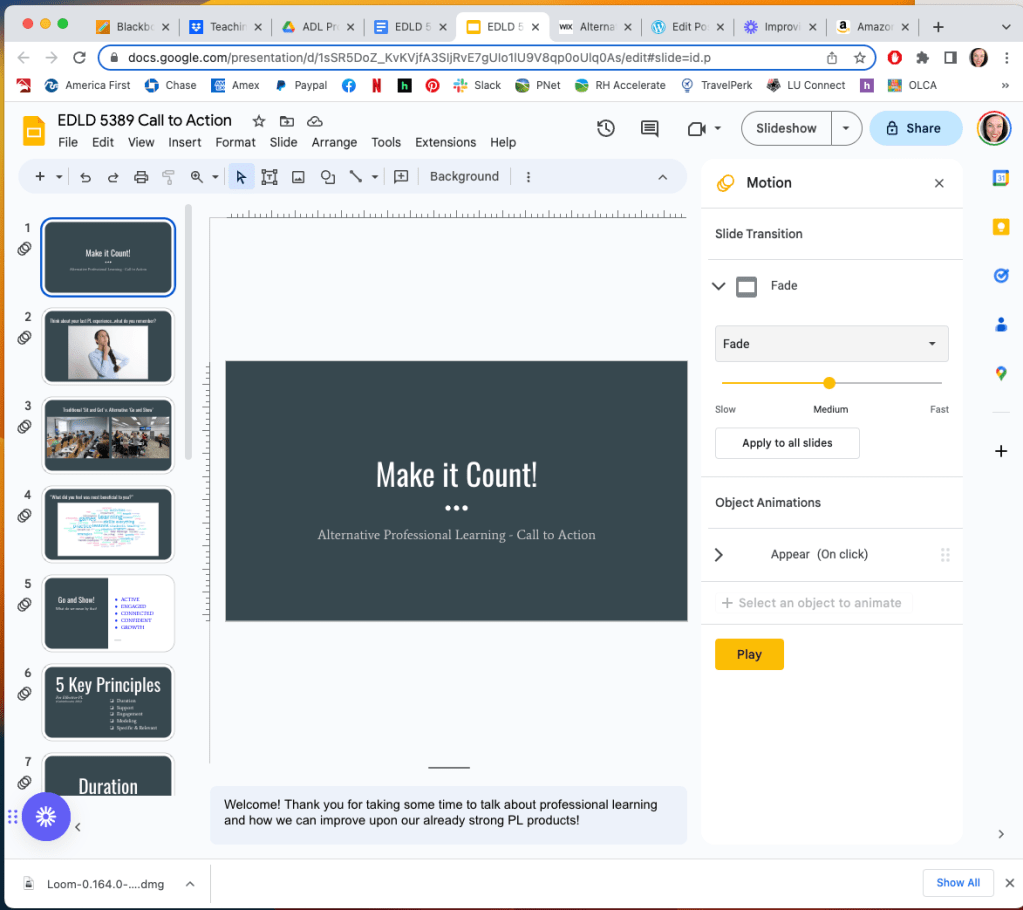Click the transition speed slider handle

pos(829,383)
